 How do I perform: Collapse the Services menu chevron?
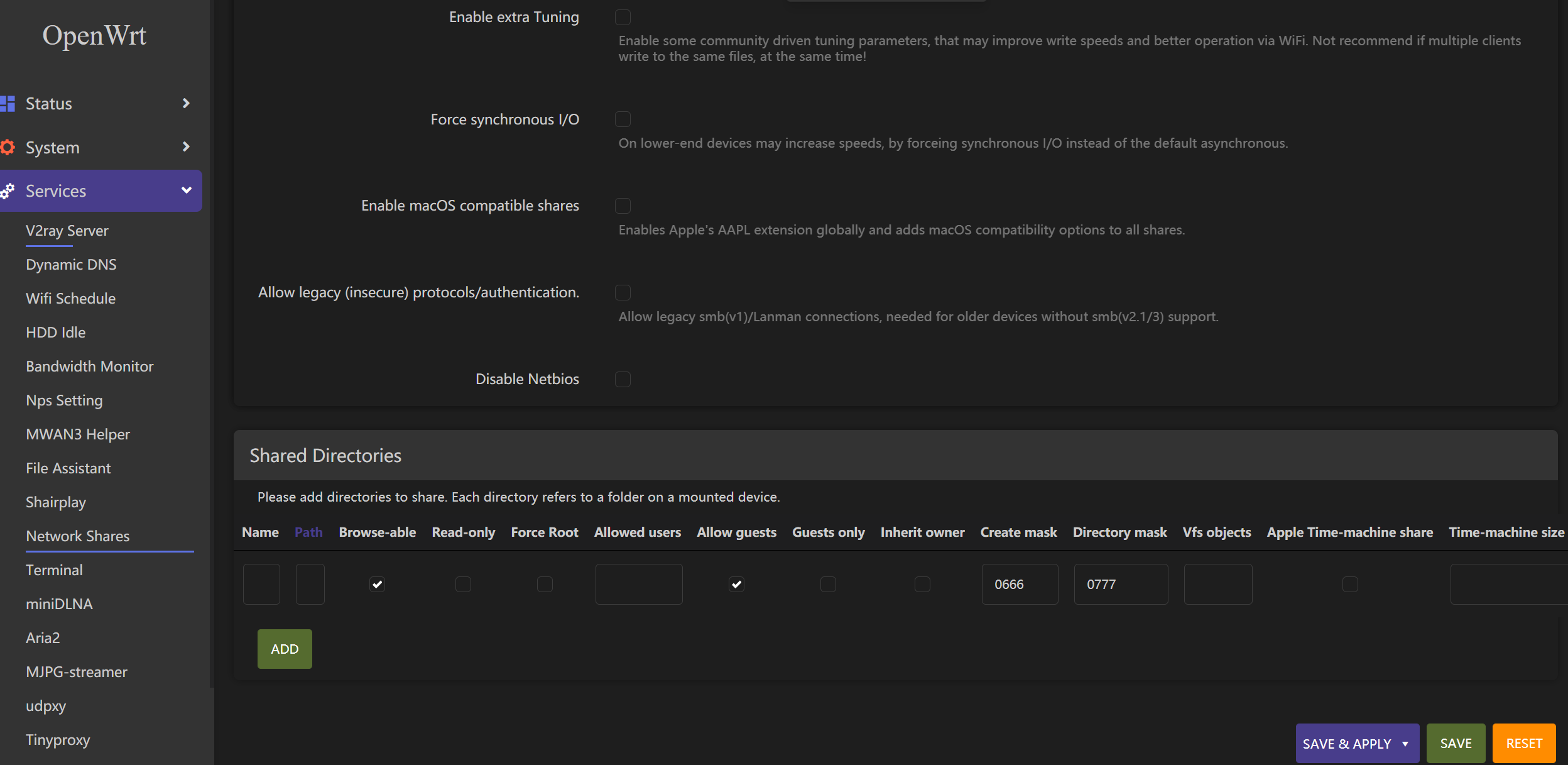(x=187, y=190)
